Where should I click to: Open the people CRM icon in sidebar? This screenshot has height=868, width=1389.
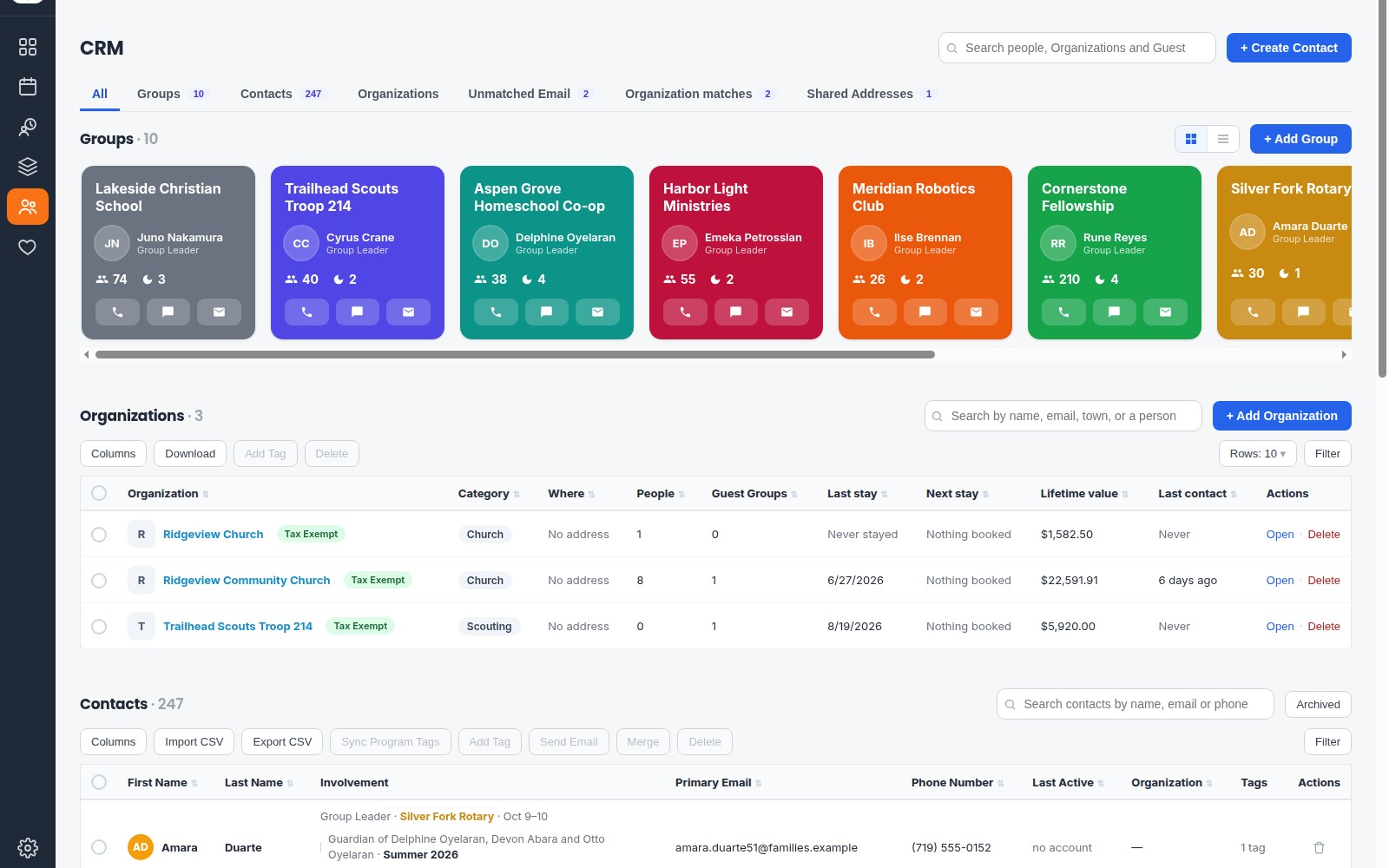tap(28, 207)
